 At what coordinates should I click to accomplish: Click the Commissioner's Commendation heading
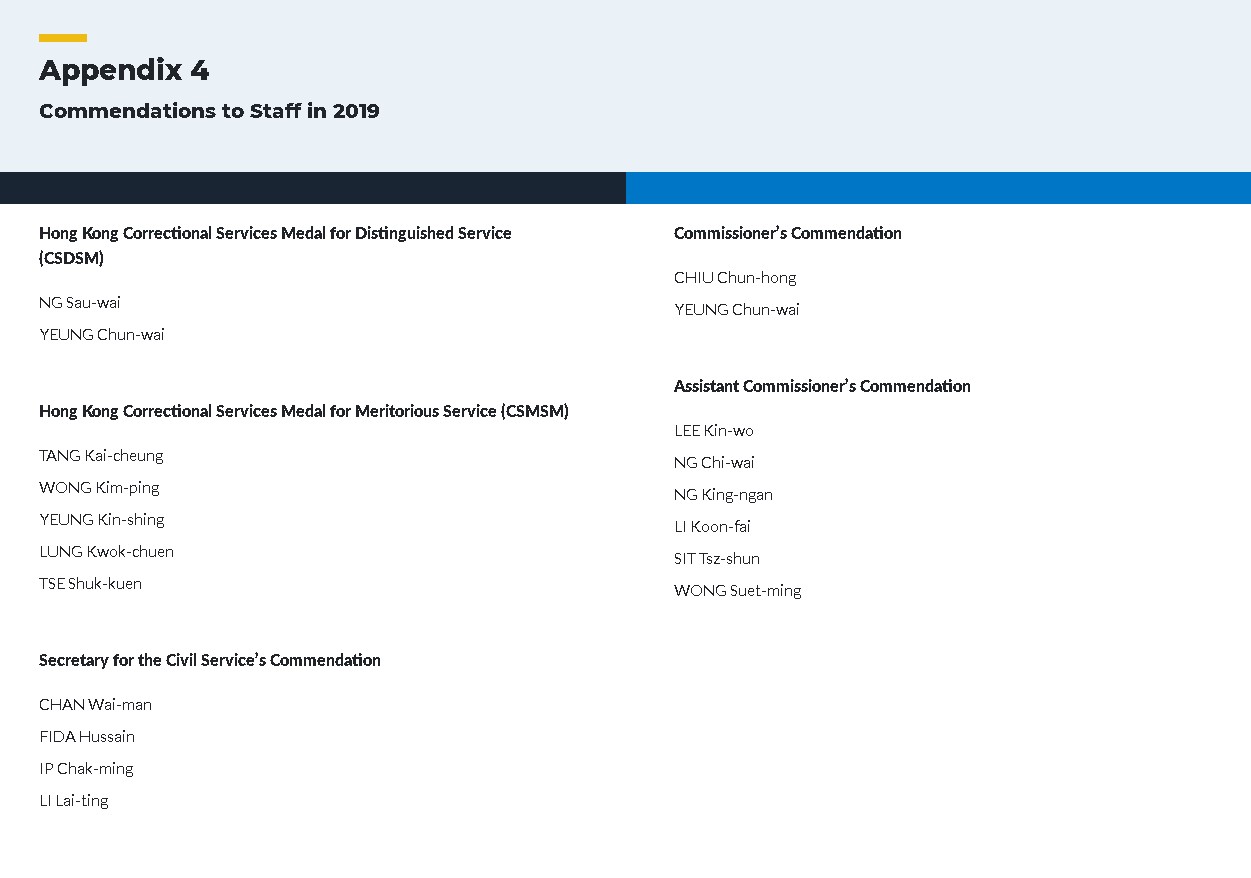(x=787, y=233)
